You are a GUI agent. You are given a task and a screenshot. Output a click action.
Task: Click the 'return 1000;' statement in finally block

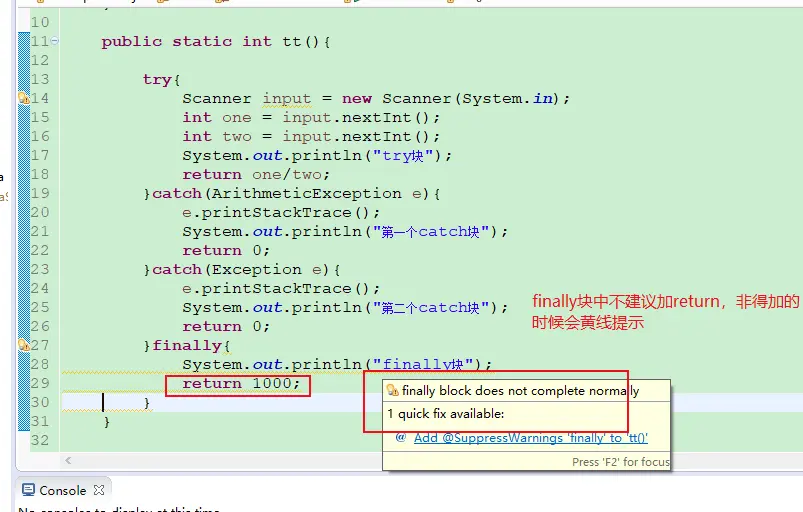[241, 383]
